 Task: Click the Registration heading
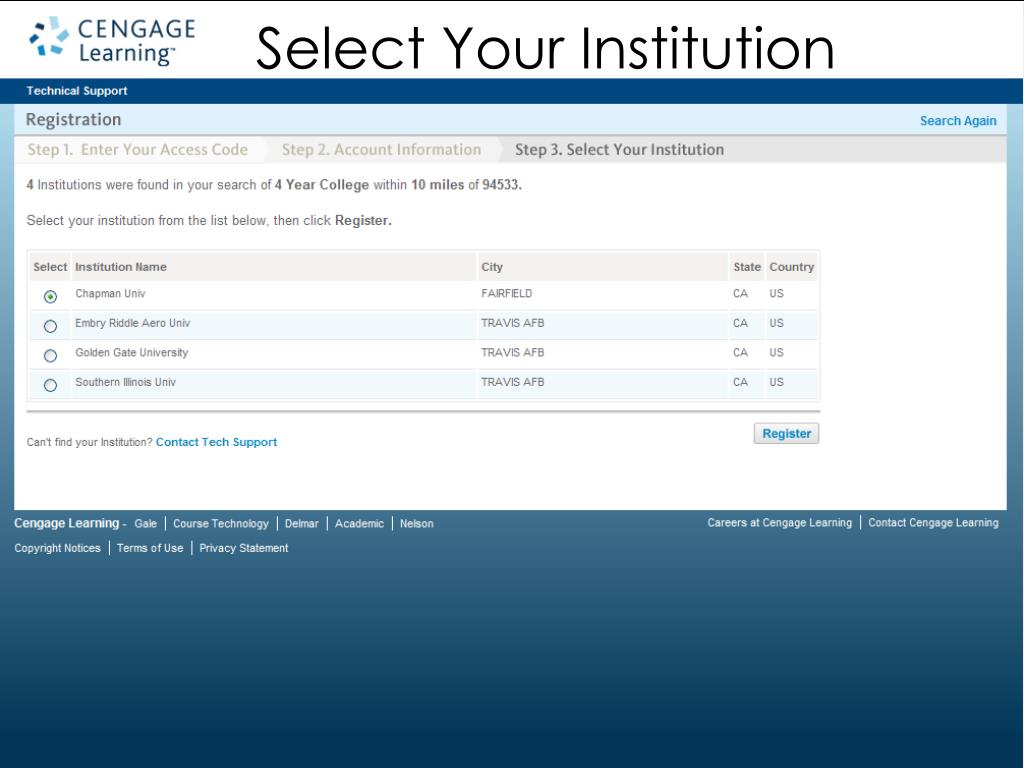(74, 120)
